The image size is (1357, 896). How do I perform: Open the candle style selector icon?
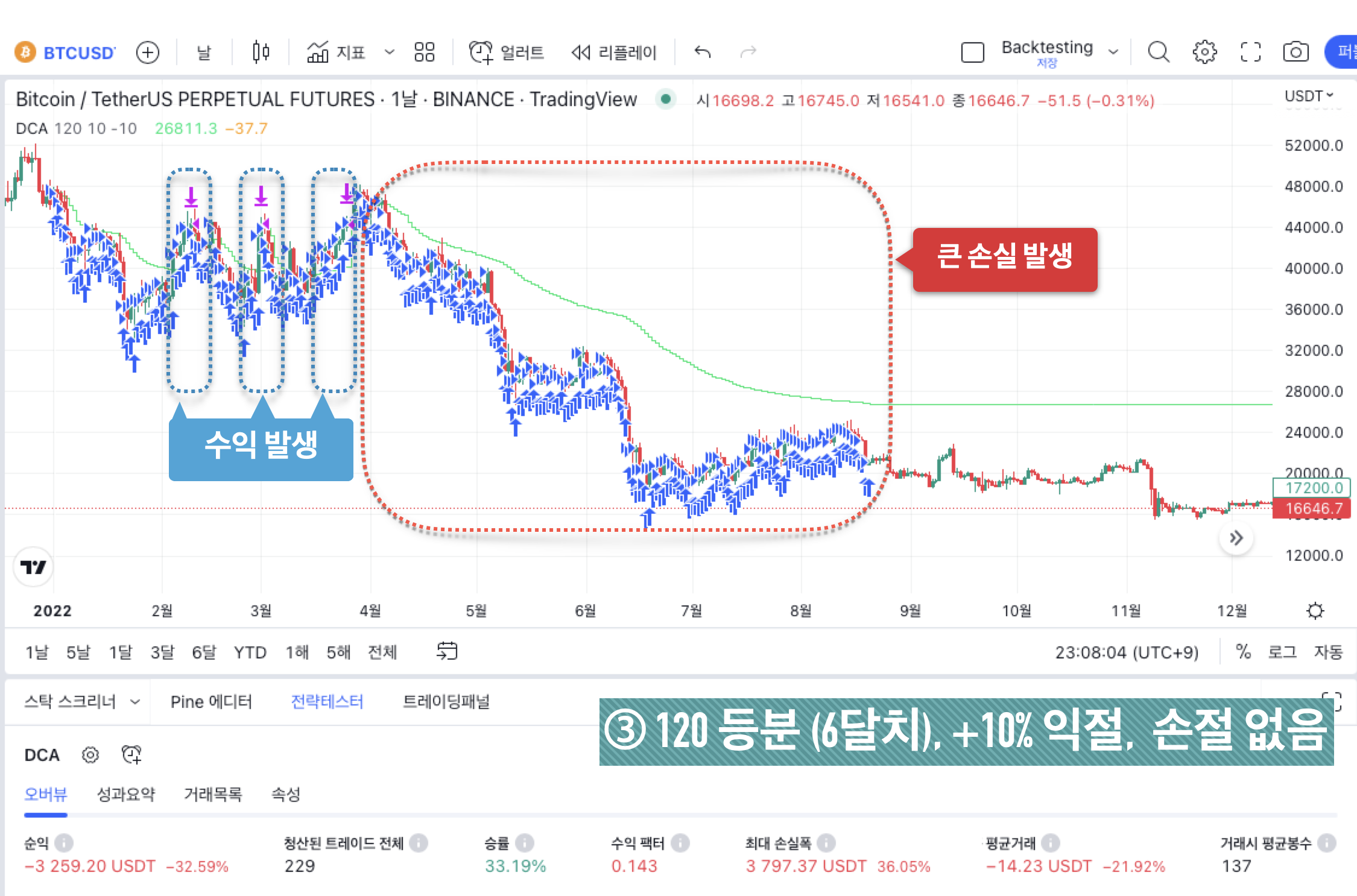[259, 52]
